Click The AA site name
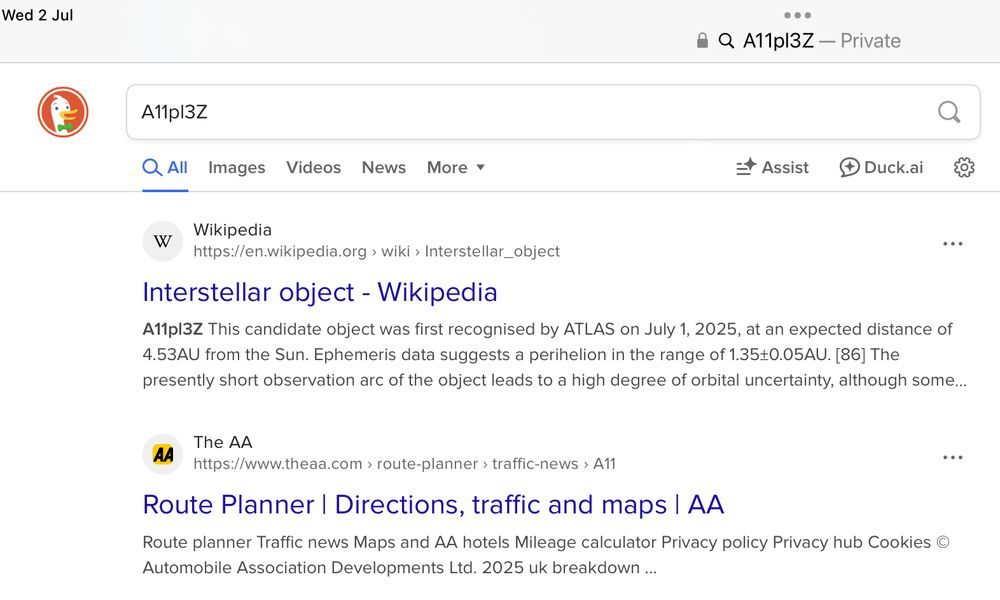The height and width of the screenshot is (600, 1000). pyautogui.click(x=223, y=442)
